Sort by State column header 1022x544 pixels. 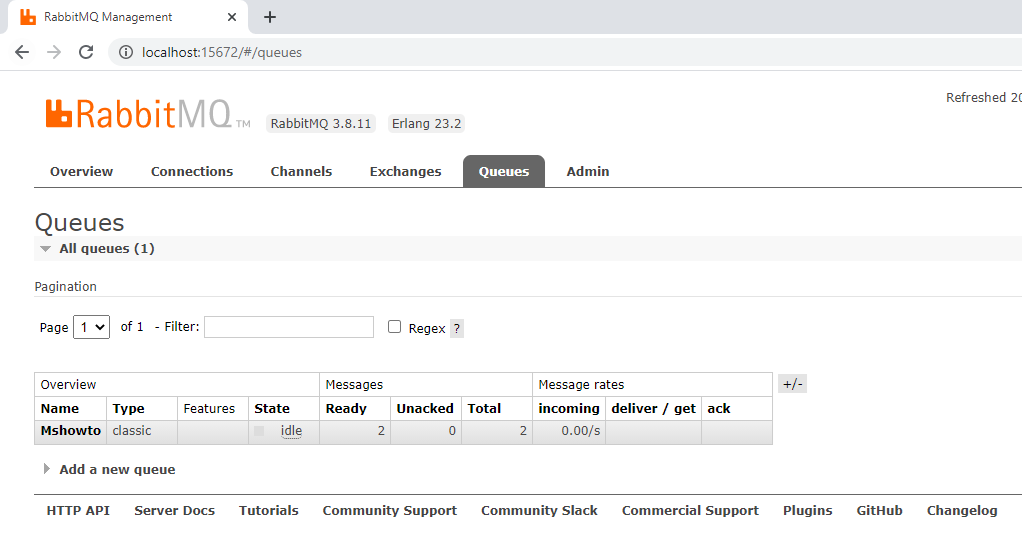[x=272, y=408]
